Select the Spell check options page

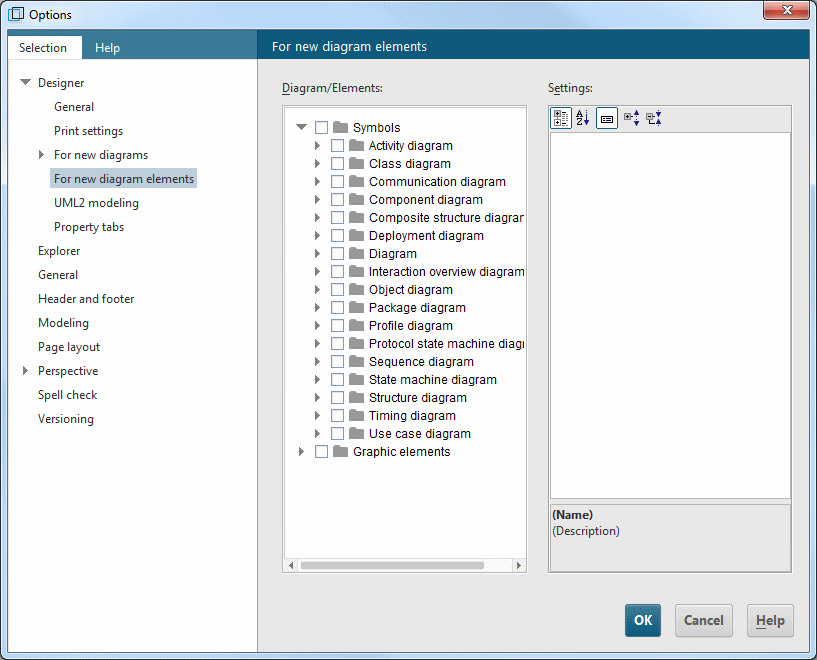67,394
